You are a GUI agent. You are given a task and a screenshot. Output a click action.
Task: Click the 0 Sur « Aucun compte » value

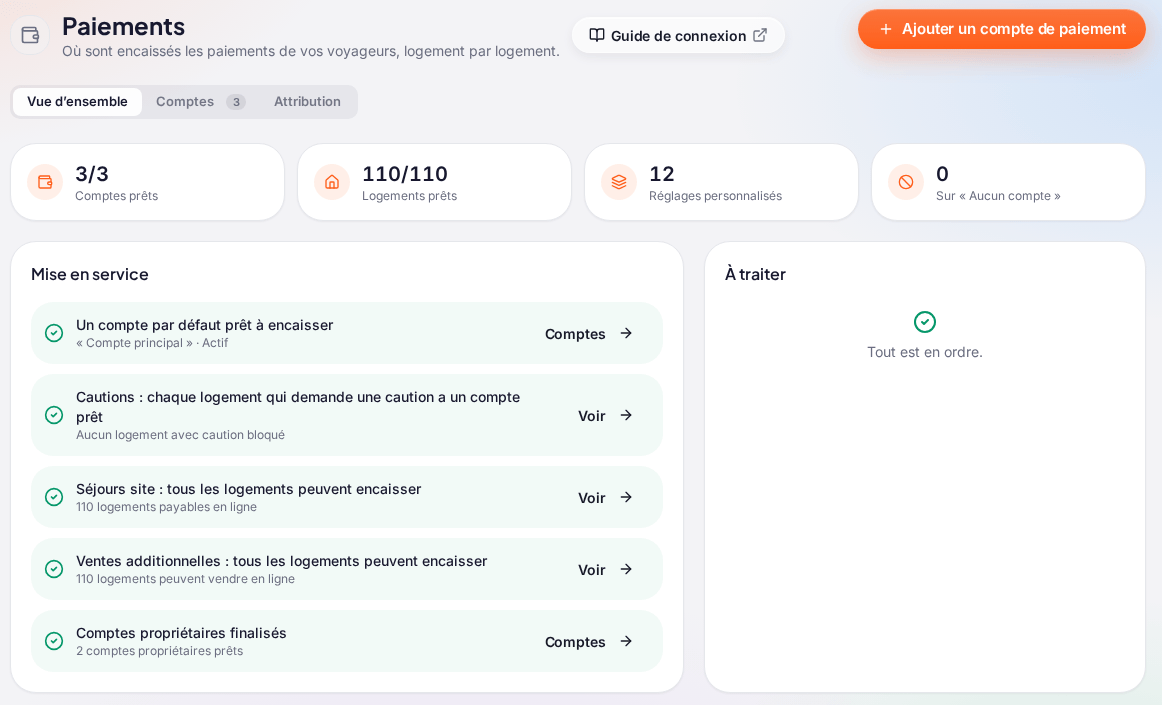click(x=942, y=173)
